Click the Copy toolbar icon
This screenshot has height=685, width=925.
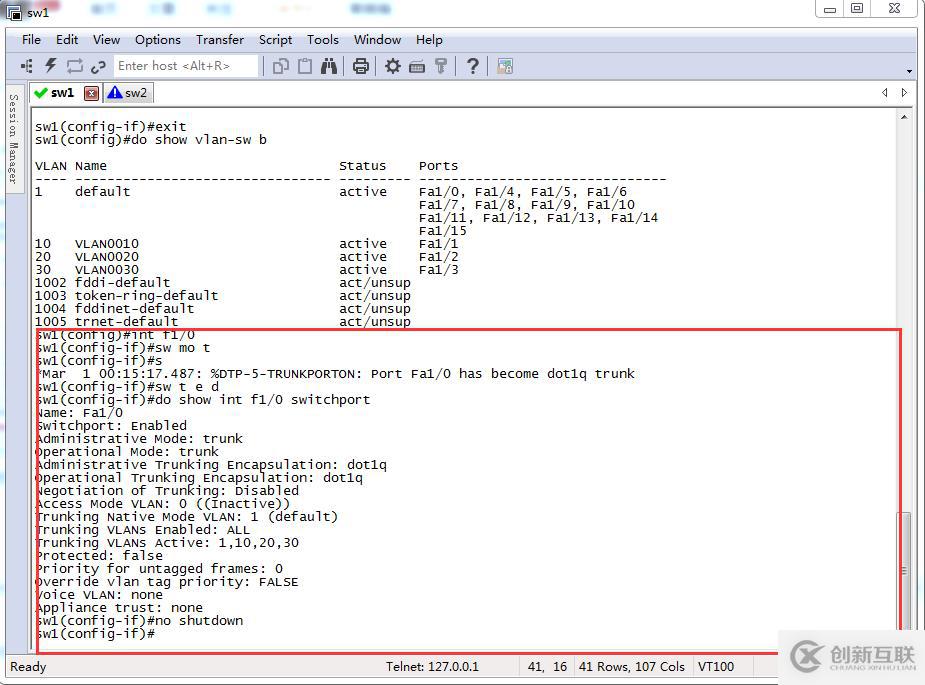coord(281,66)
